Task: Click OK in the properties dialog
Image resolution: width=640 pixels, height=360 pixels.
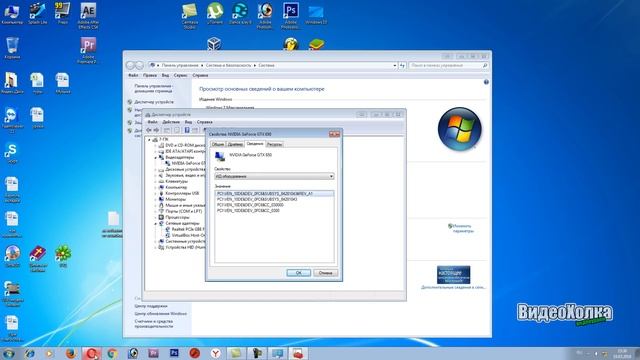Action: pos(298,273)
